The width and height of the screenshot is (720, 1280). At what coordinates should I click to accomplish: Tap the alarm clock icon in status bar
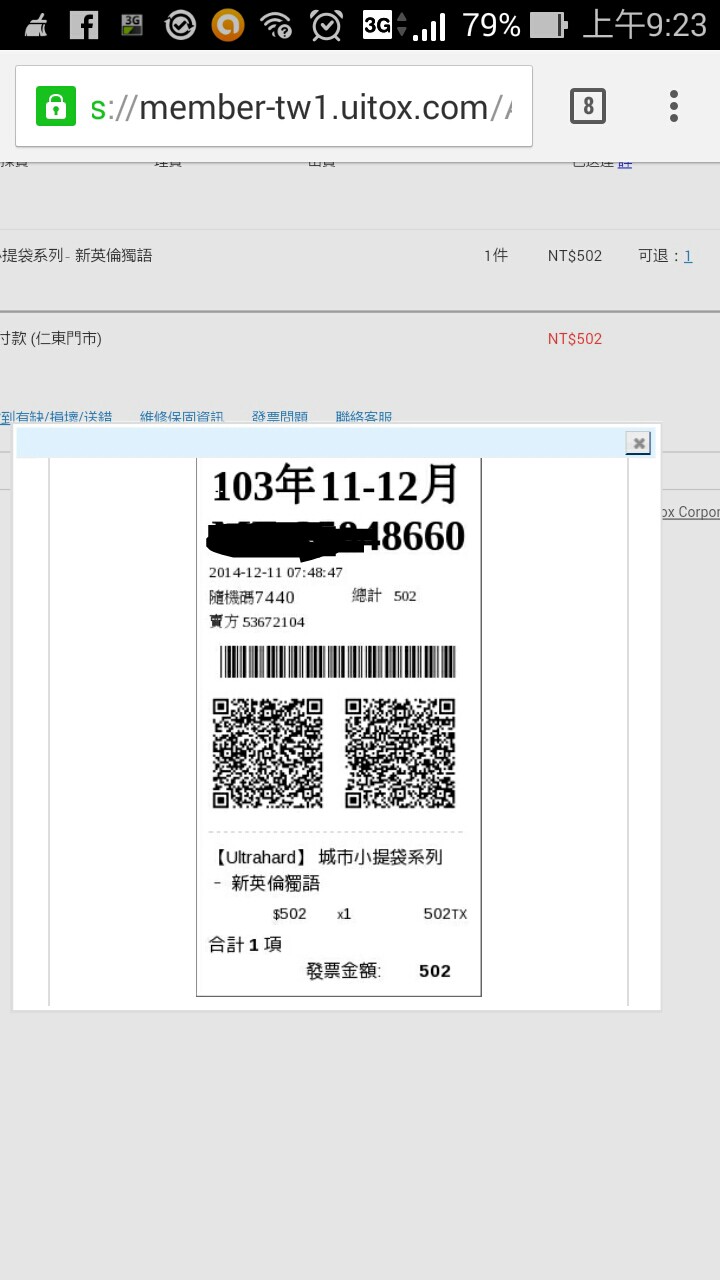(x=326, y=25)
